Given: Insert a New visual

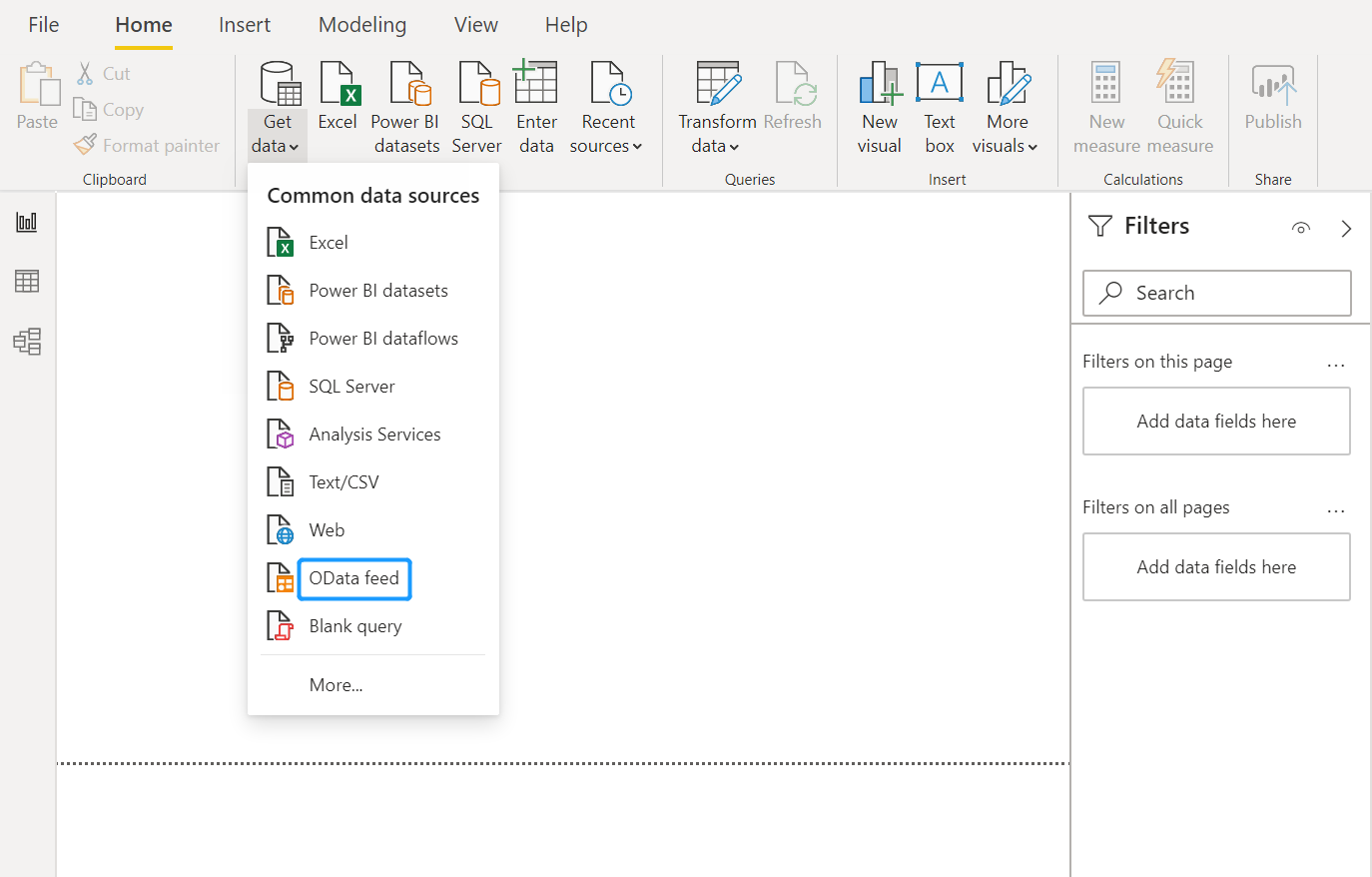Looking at the screenshot, I should [x=880, y=108].
